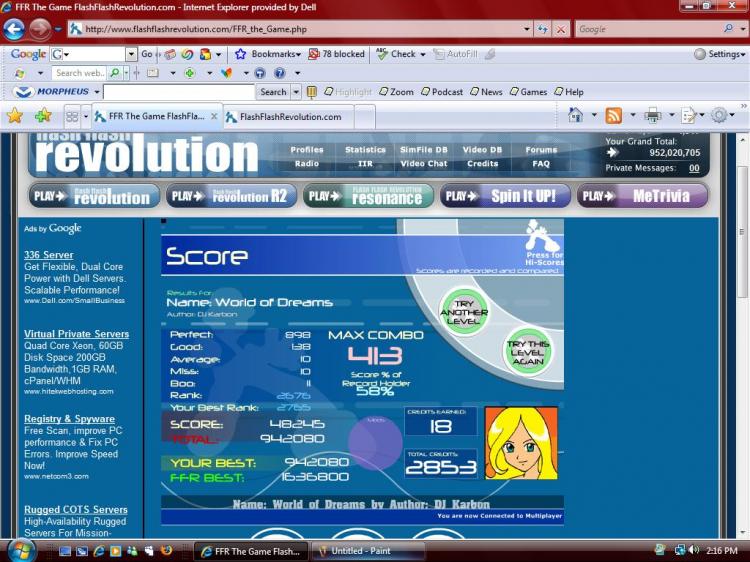Click the blonde character avatar image
Viewport: 750px width, 562px height.
click(x=521, y=443)
